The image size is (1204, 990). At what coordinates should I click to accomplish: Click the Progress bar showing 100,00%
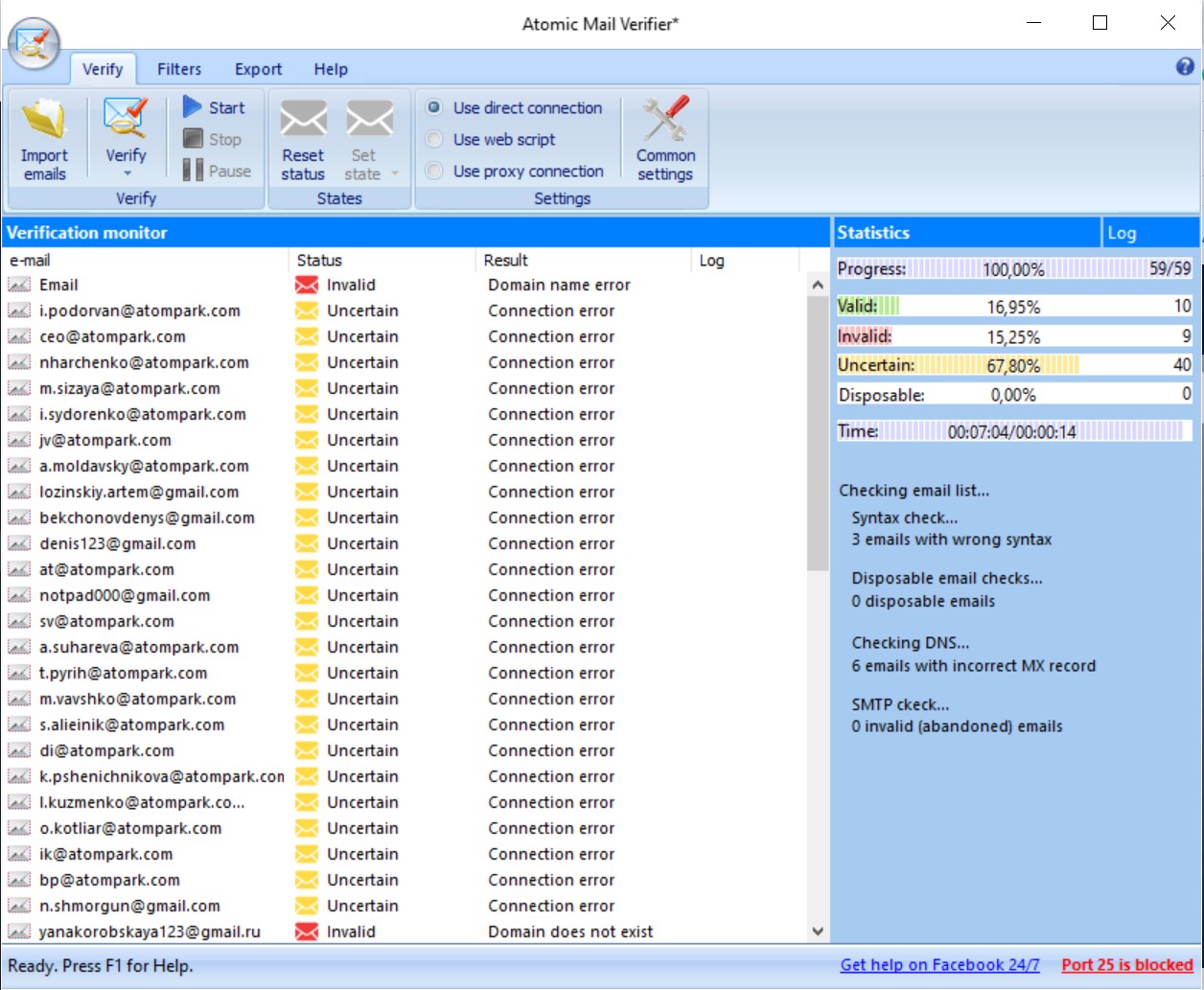pyautogui.click(x=1014, y=269)
